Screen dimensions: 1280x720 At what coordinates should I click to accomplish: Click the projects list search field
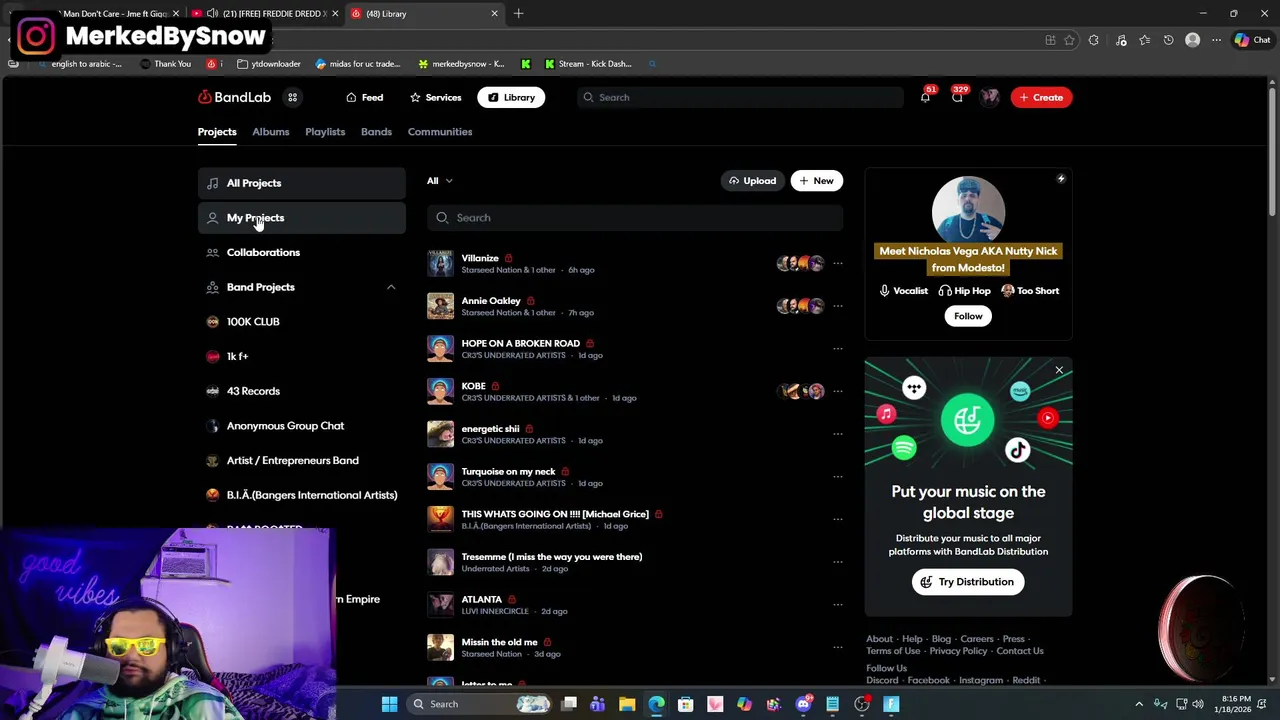click(x=635, y=218)
